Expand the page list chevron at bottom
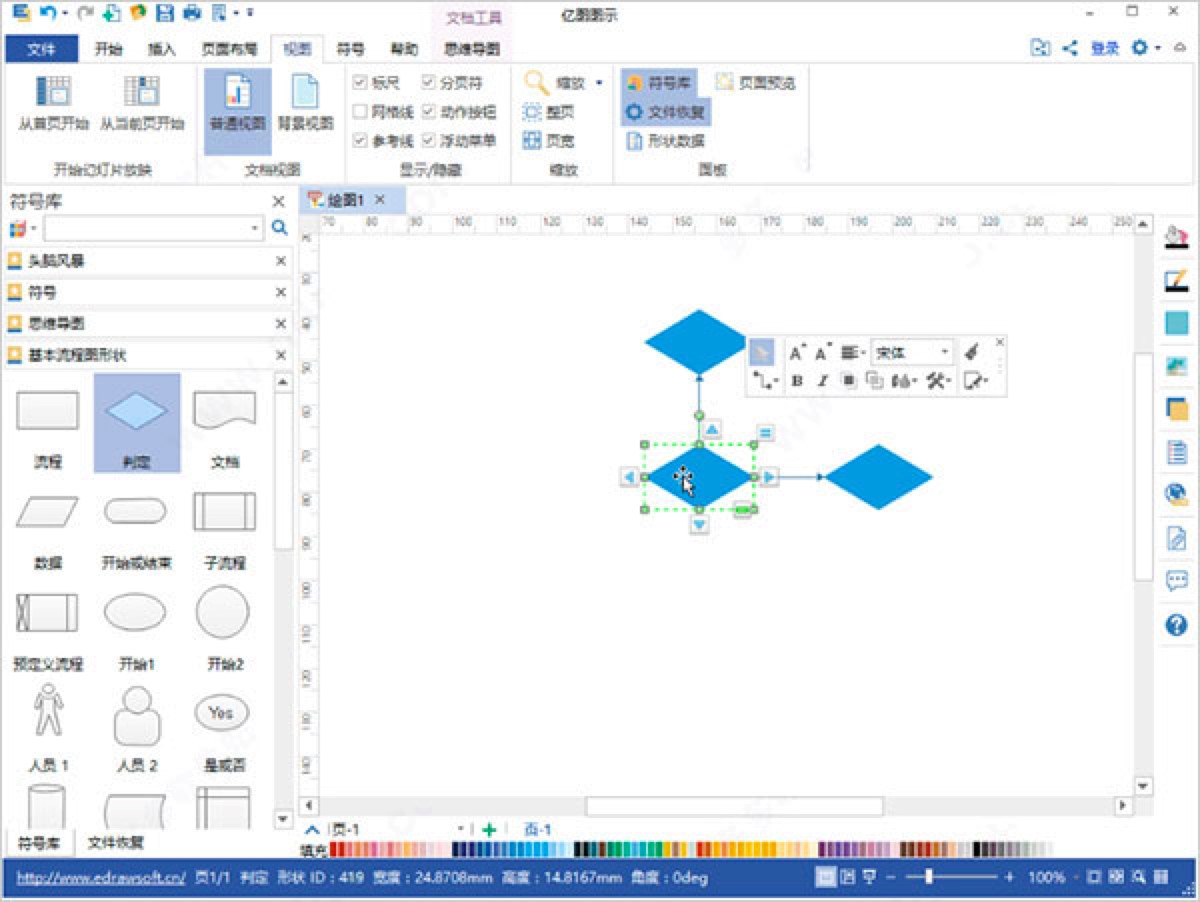1200x902 pixels. (313, 829)
